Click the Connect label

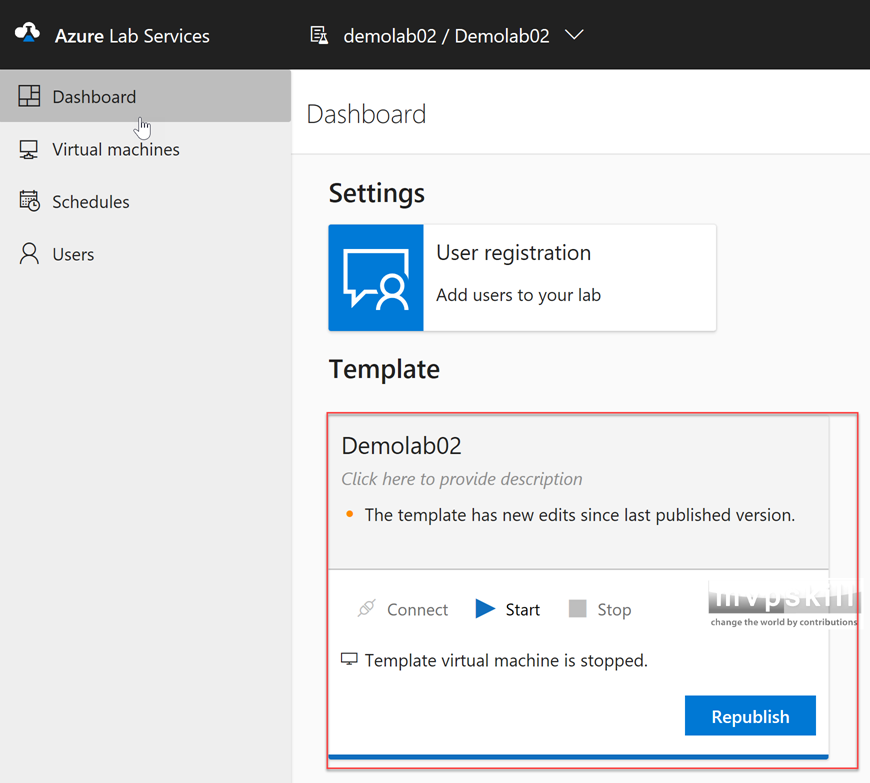pos(417,610)
